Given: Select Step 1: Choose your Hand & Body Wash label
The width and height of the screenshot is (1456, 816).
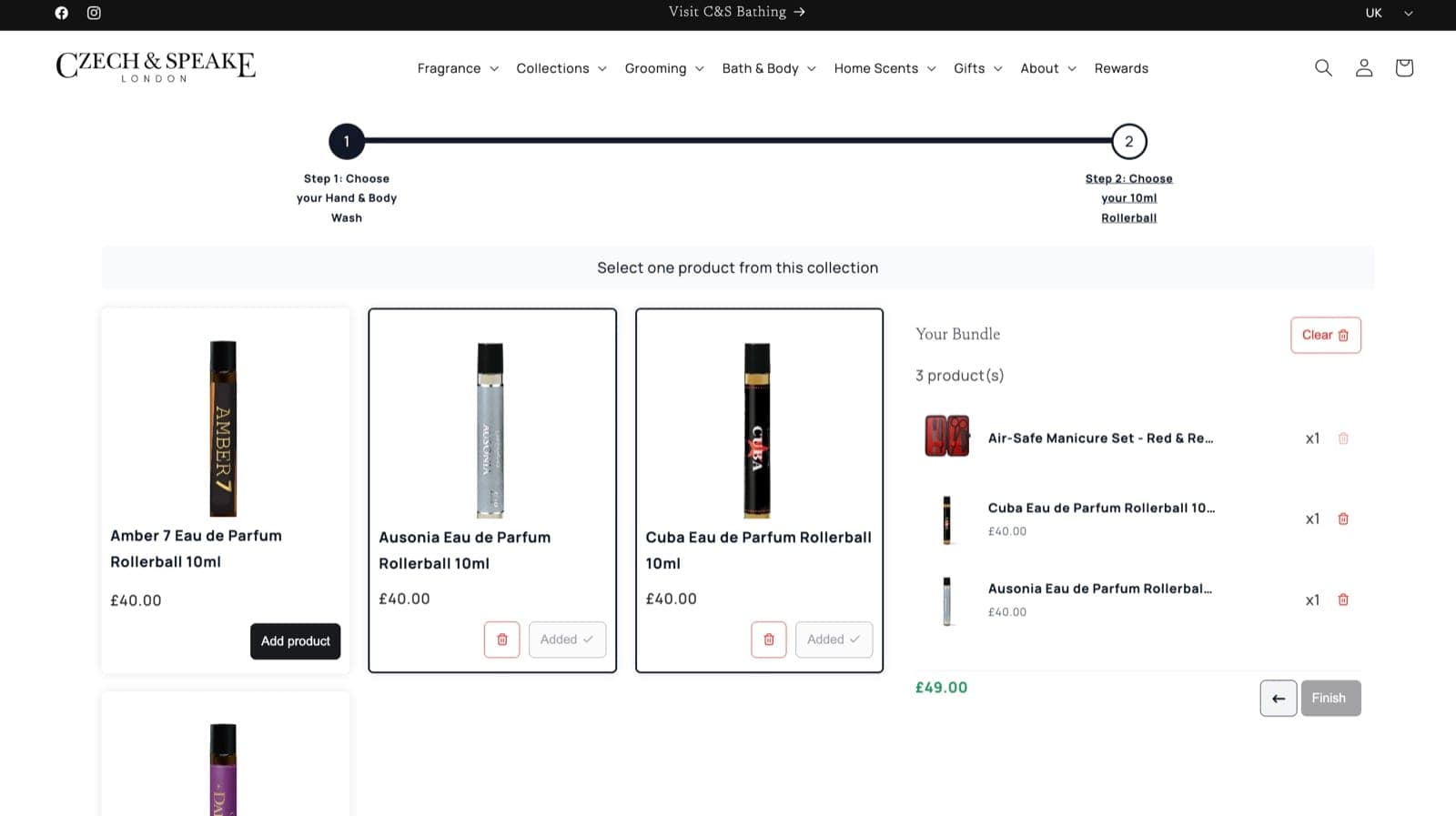Looking at the screenshot, I should click(x=347, y=198).
